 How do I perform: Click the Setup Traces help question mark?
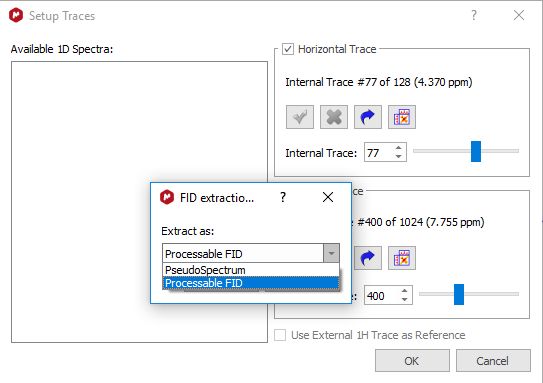pyautogui.click(x=474, y=15)
